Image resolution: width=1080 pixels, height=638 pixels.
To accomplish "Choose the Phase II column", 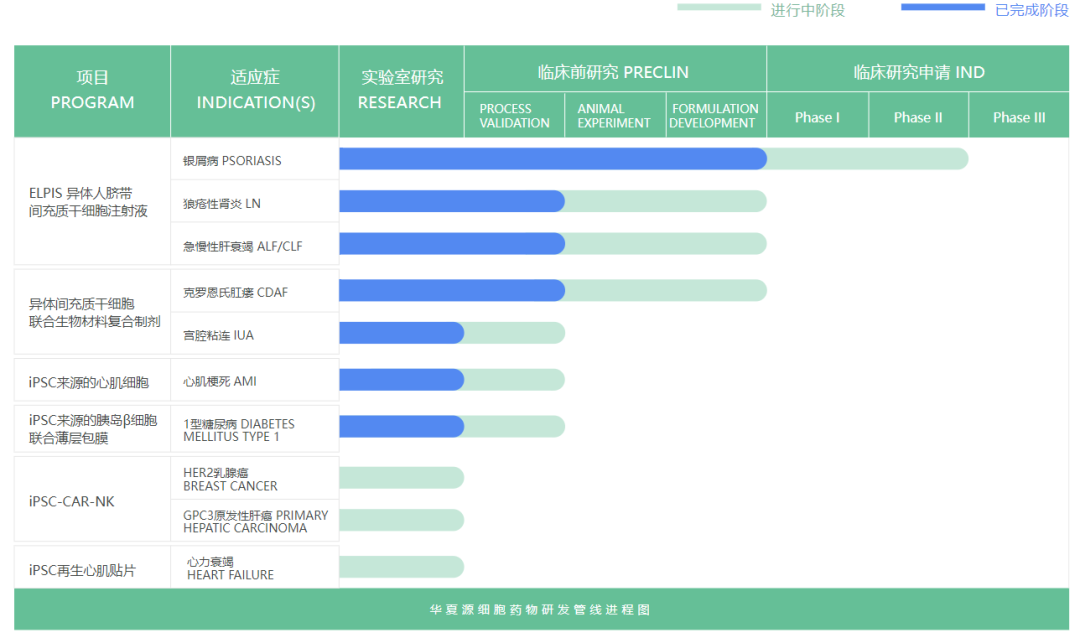I will (918, 117).
